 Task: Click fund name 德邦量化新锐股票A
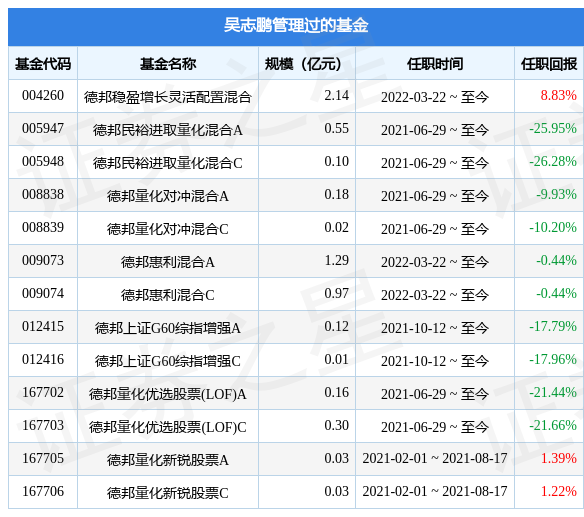[x=168, y=460]
